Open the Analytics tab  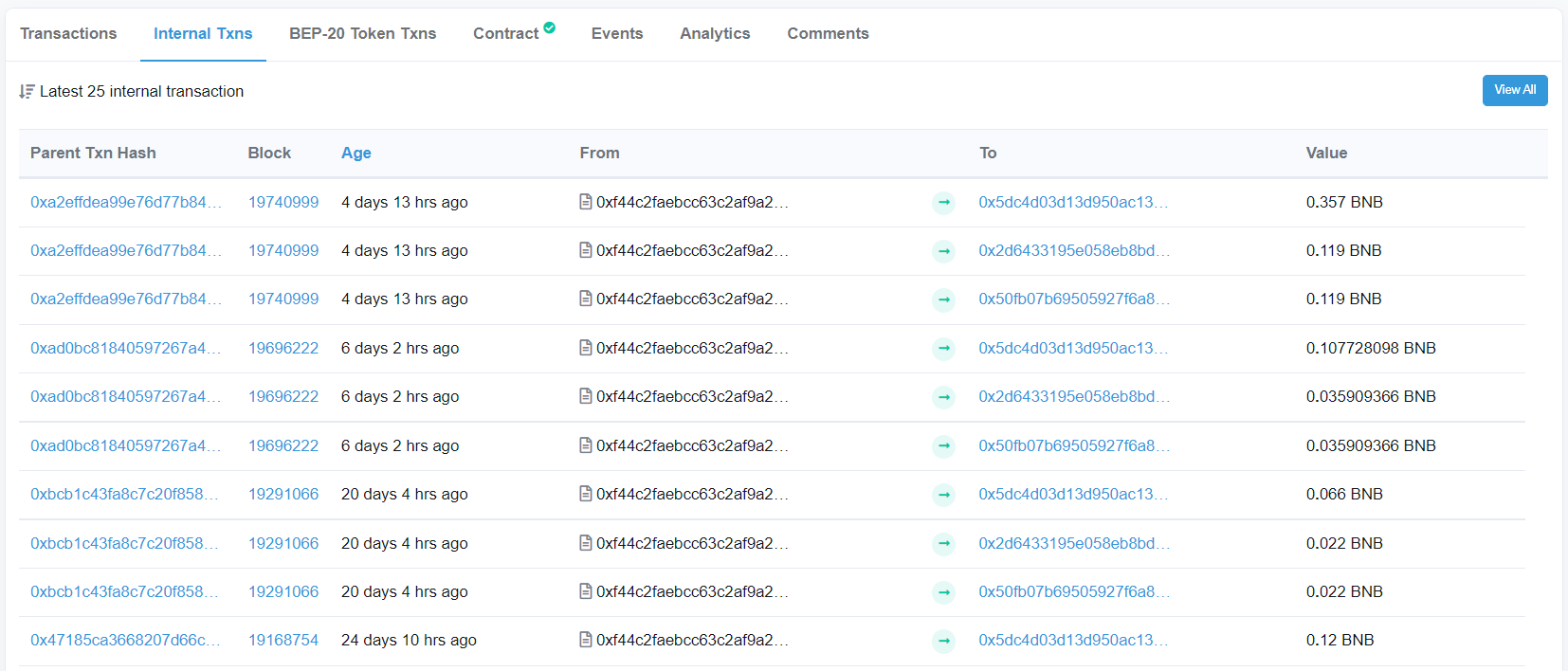pos(715,33)
